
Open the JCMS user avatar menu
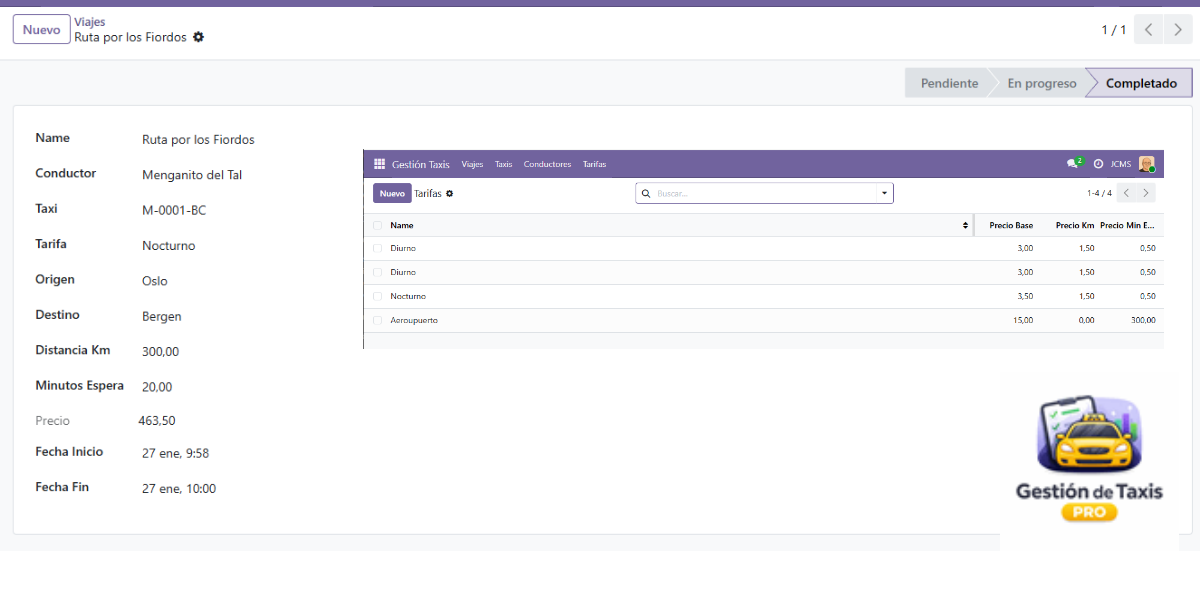tap(1146, 164)
